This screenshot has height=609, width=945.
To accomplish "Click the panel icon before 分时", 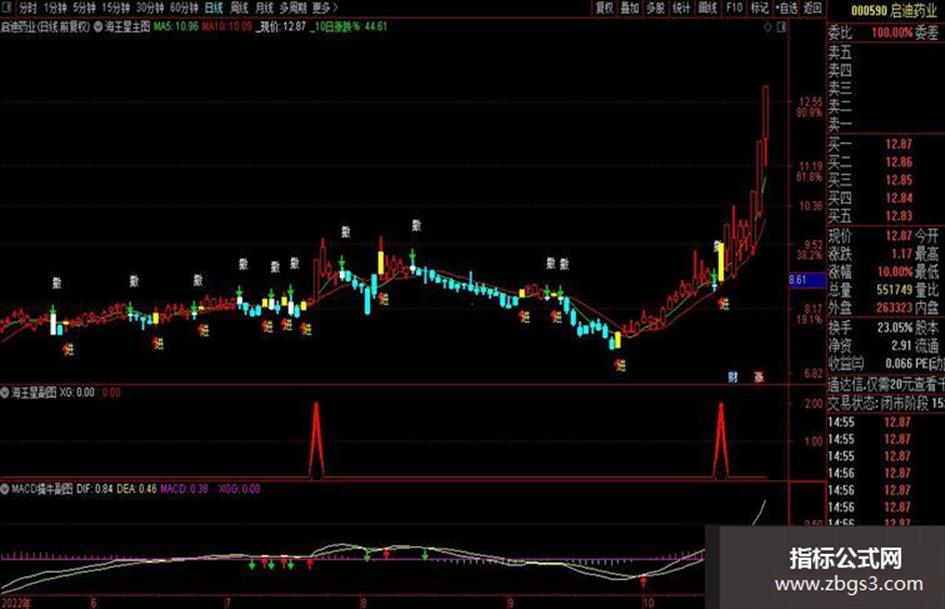I will pos(8,8).
